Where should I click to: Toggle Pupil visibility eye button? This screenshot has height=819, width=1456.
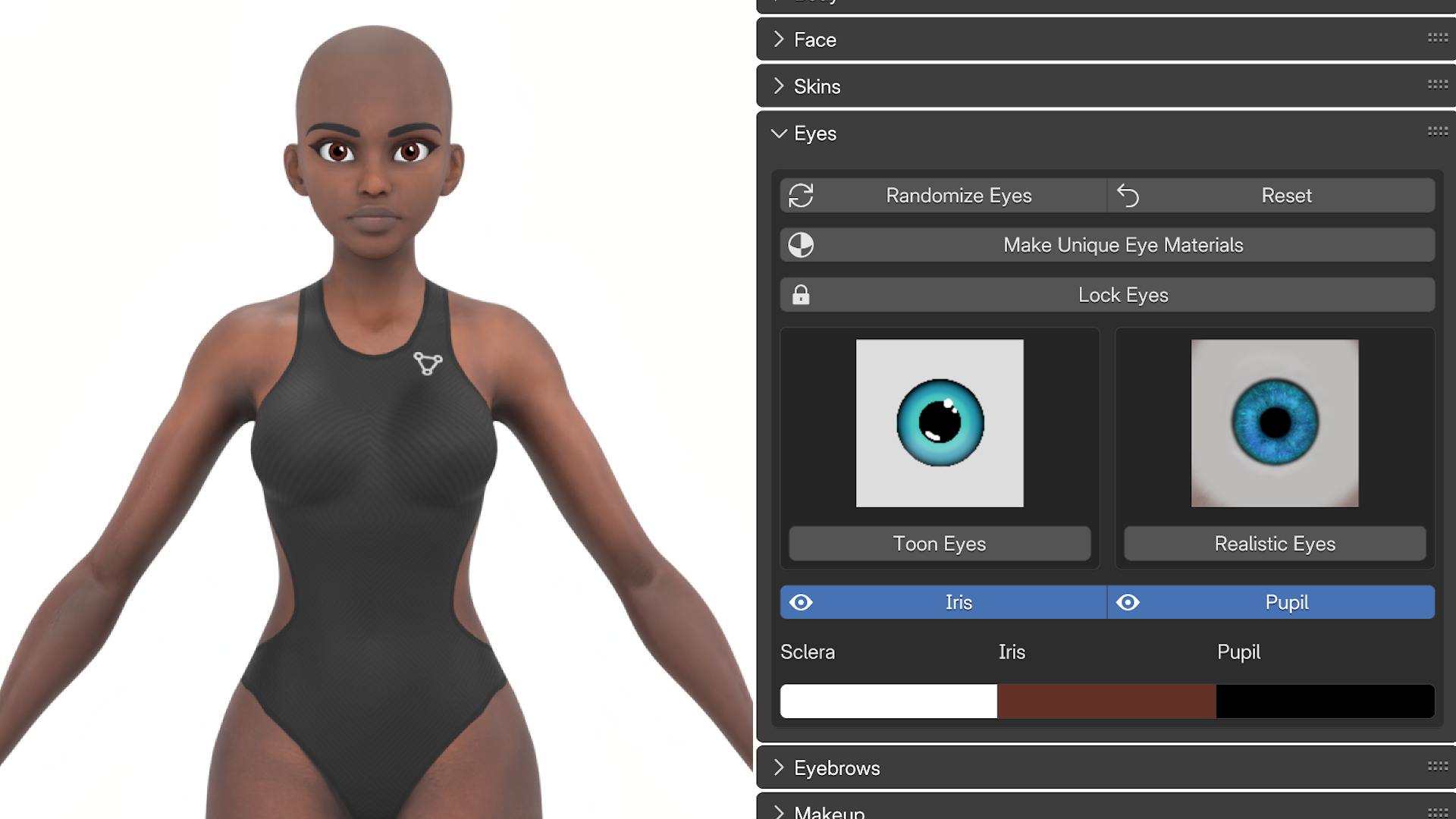[x=1128, y=602]
